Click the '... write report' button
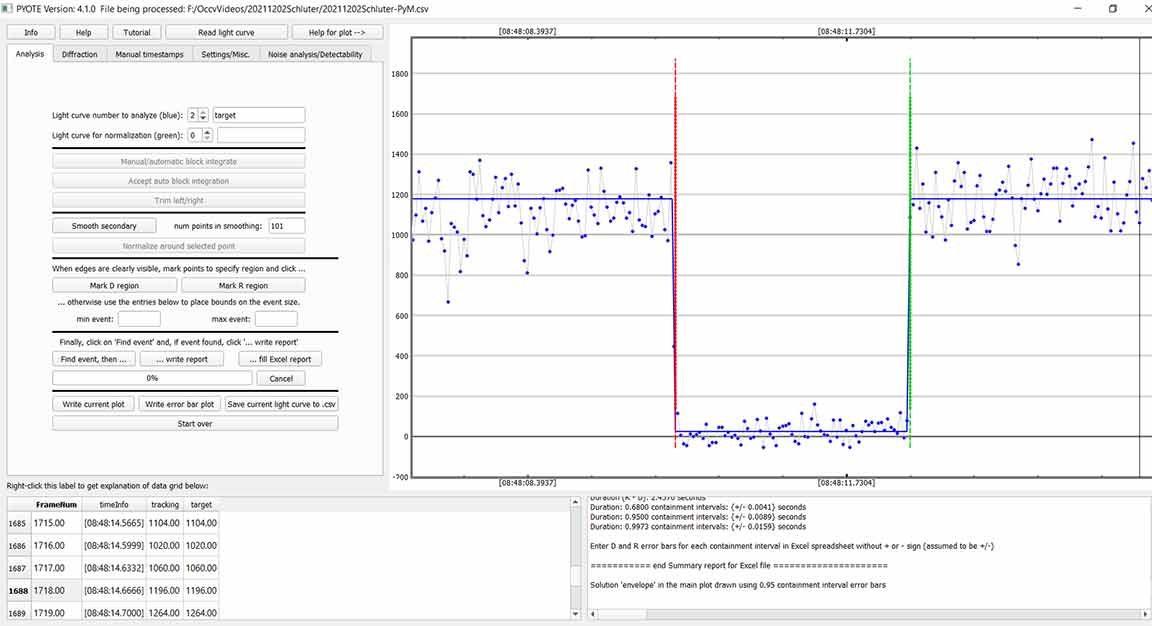Screen dimensions: 1152x626 [182, 359]
